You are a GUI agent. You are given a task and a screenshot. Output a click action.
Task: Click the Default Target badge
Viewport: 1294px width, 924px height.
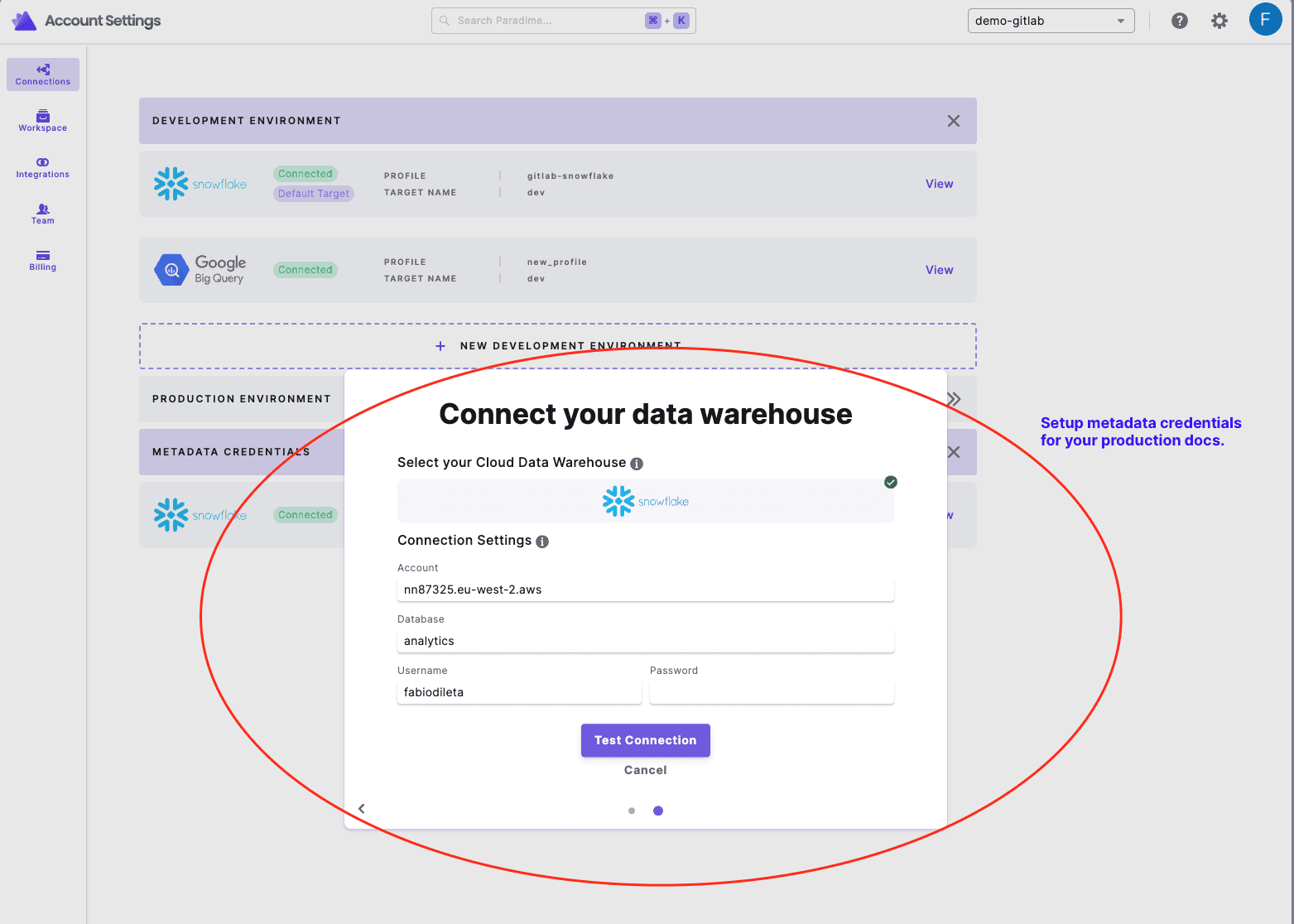[x=314, y=194]
